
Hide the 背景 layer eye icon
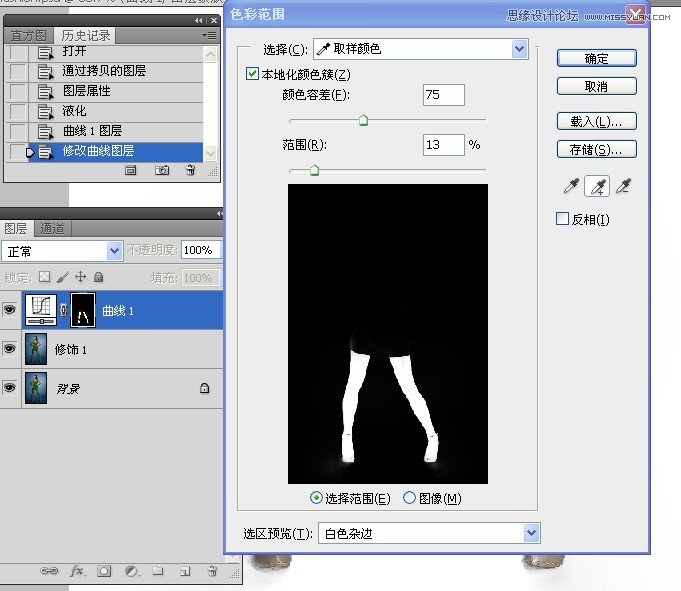click(10, 388)
